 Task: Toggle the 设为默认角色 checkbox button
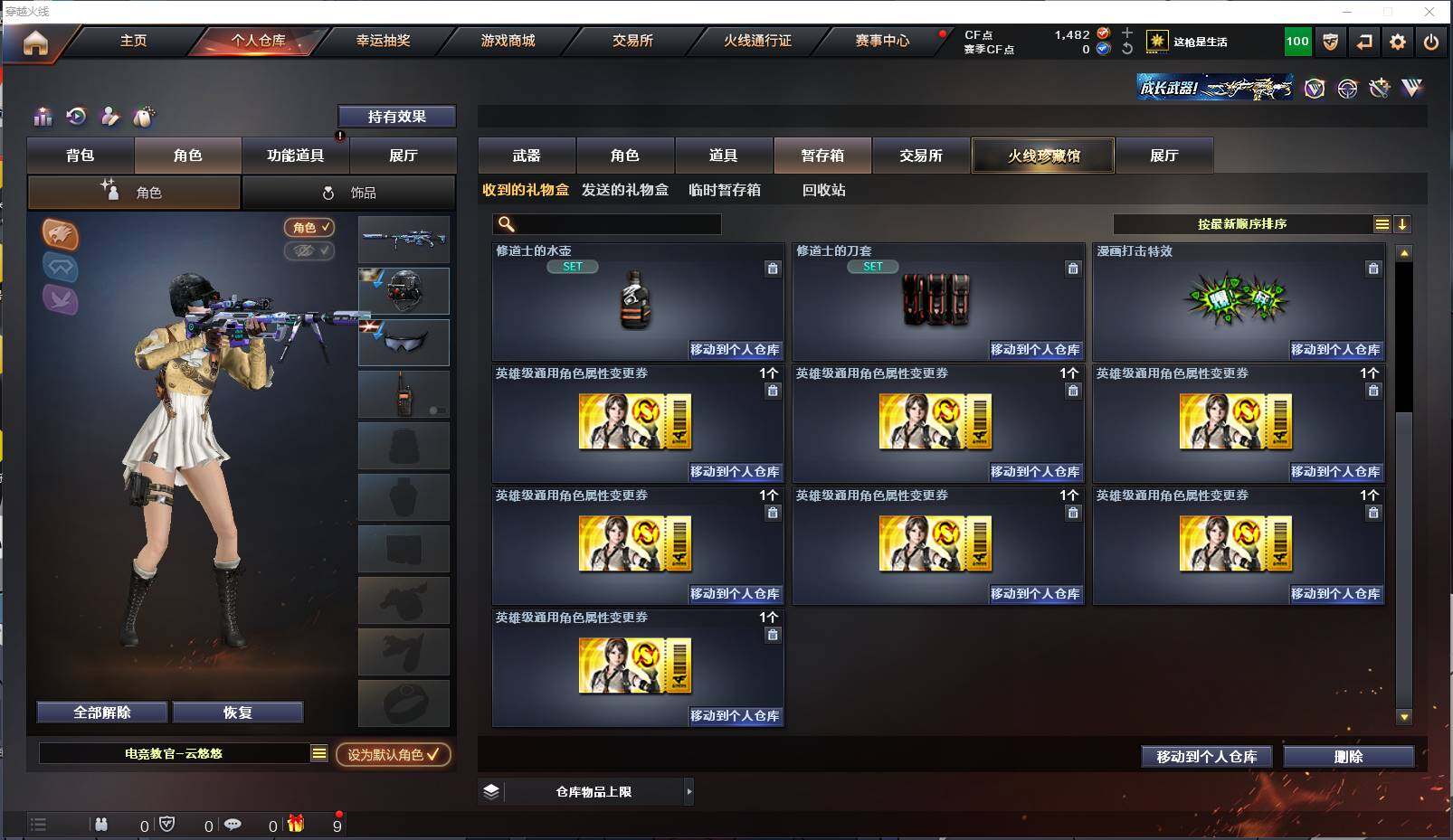pyautogui.click(x=394, y=754)
